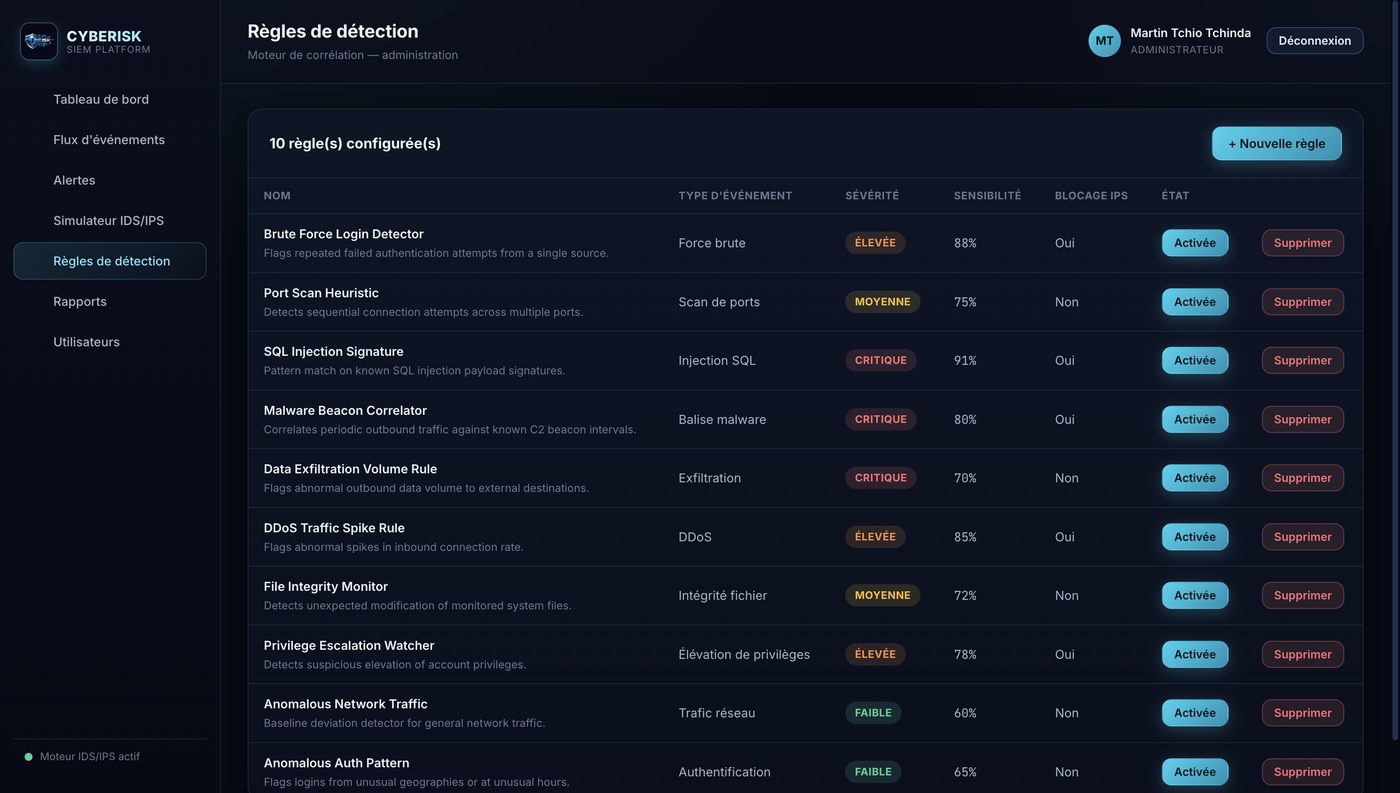Toggle Activée for Anomalous Auth Pattern
The image size is (1400, 793).
(x=1195, y=772)
